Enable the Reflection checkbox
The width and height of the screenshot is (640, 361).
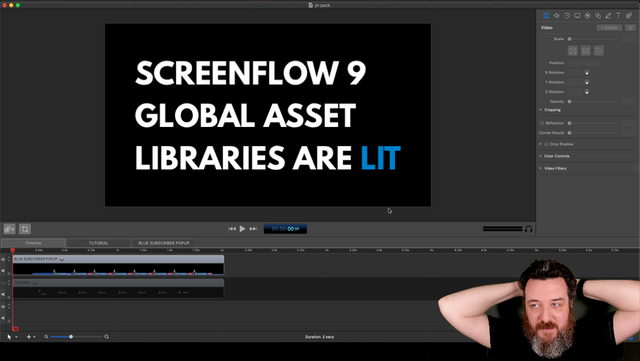pyautogui.click(x=542, y=123)
